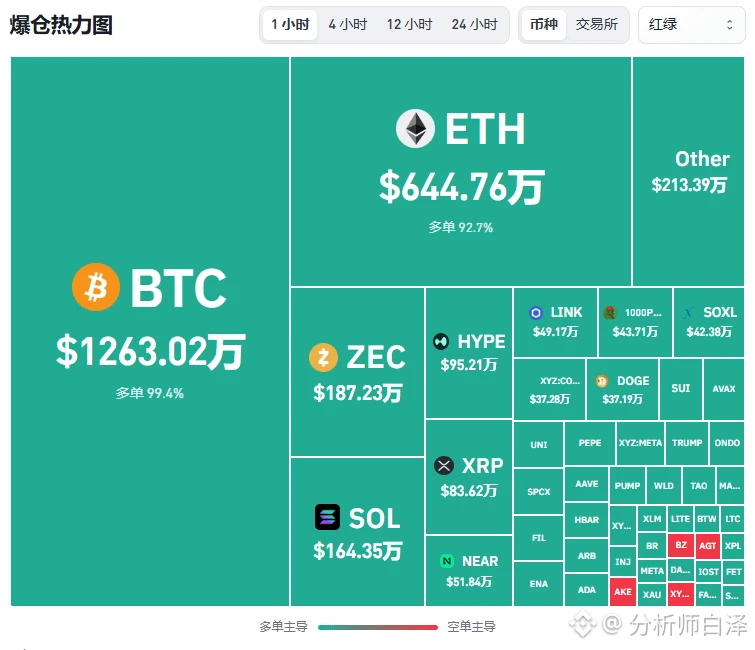Open the 红绿 color scheme dropdown
This screenshot has height=650, width=755.
691,25
